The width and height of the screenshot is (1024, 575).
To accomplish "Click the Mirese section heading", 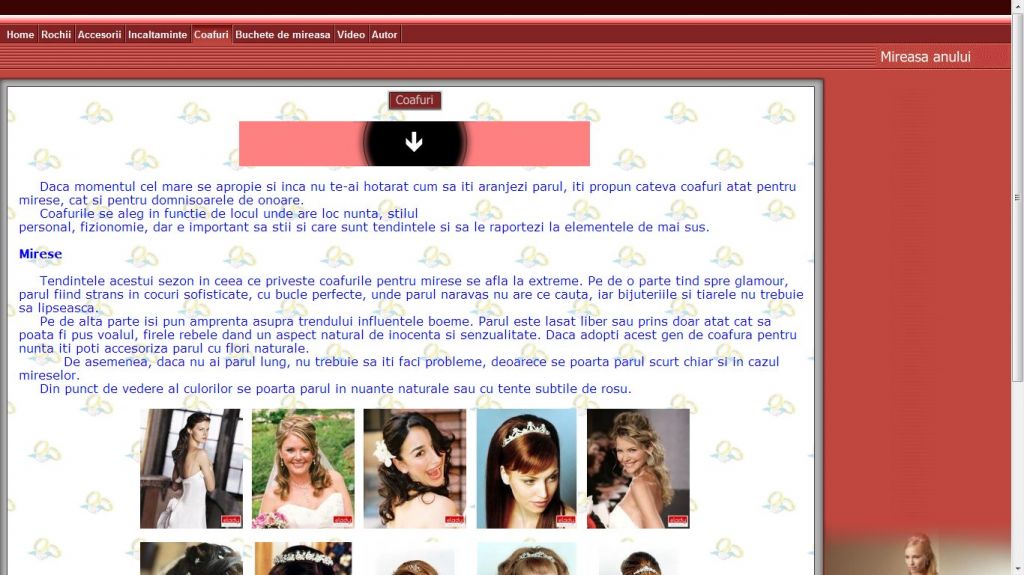I will [40, 255].
